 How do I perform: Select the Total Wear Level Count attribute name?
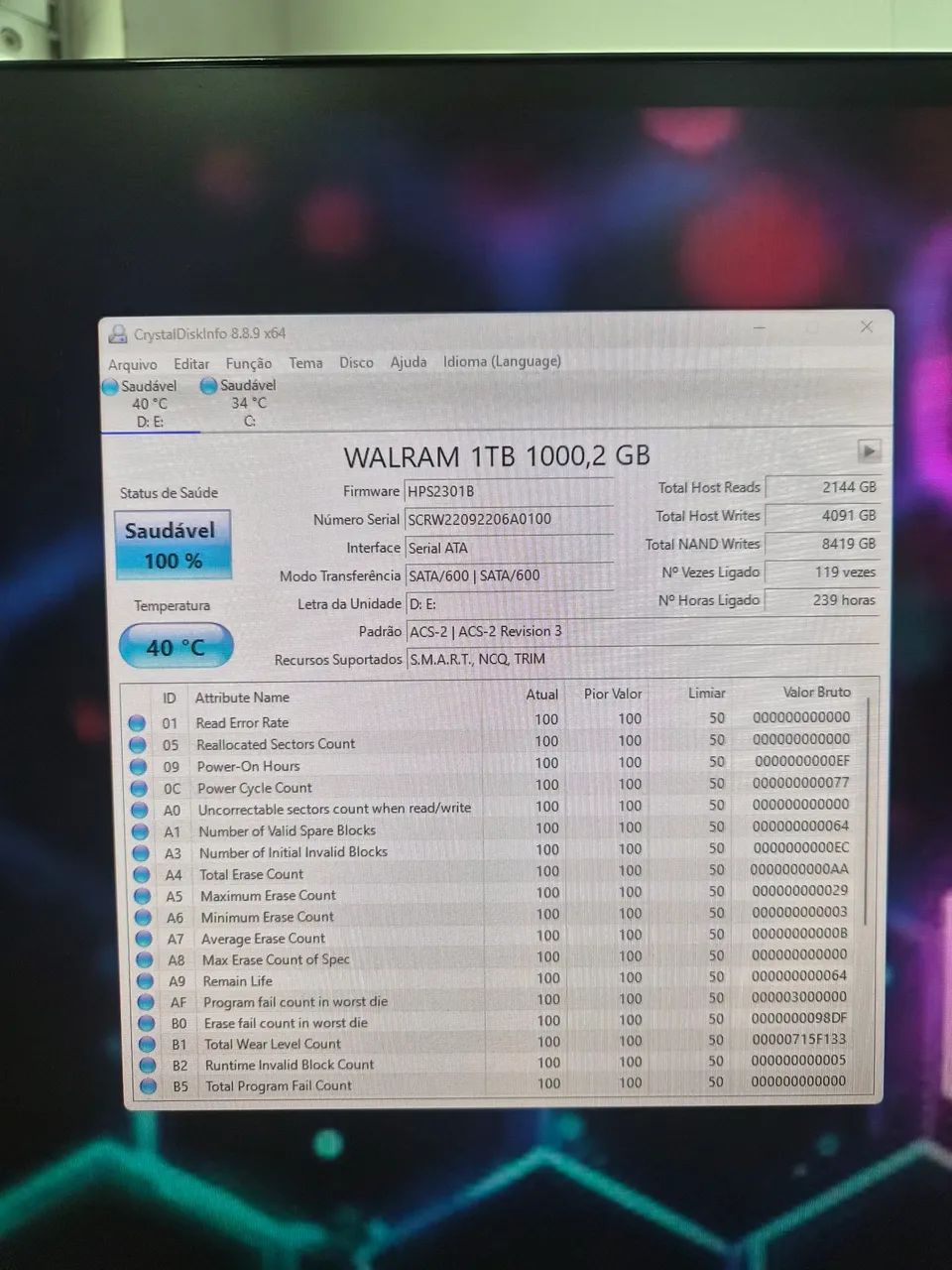coord(273,1044)
